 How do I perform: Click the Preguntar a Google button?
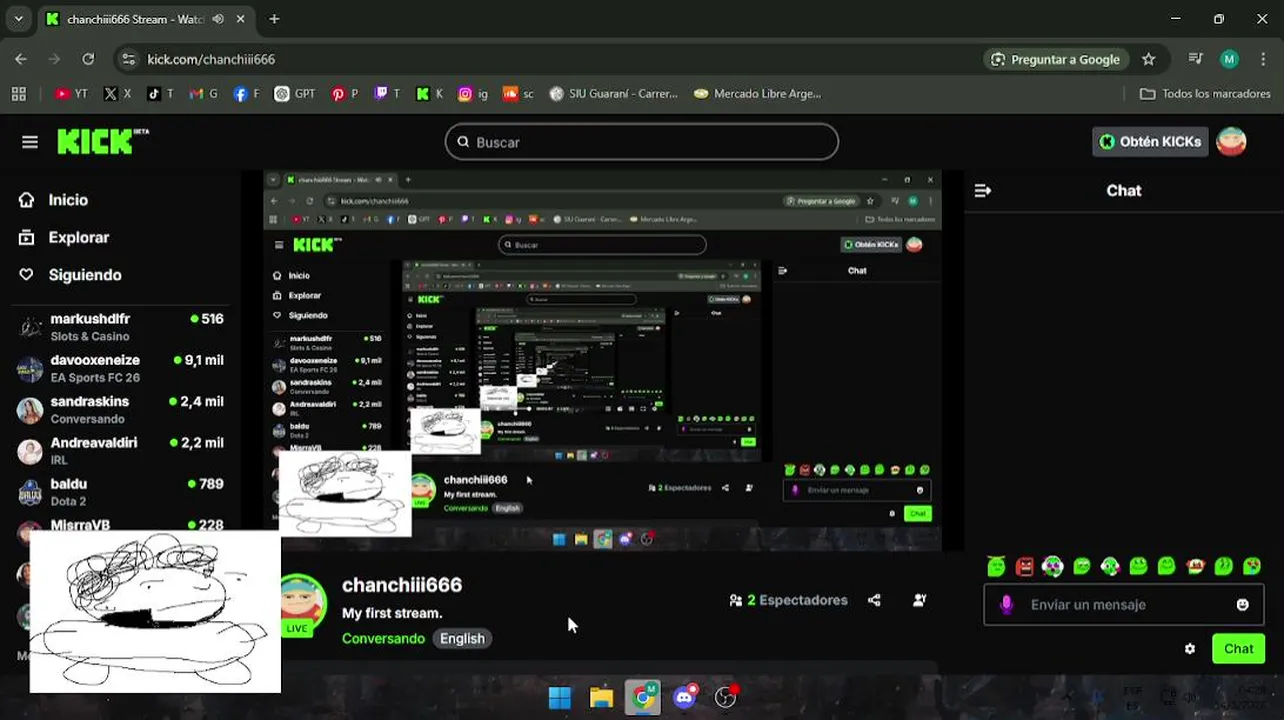click(x=1055, y=59)
